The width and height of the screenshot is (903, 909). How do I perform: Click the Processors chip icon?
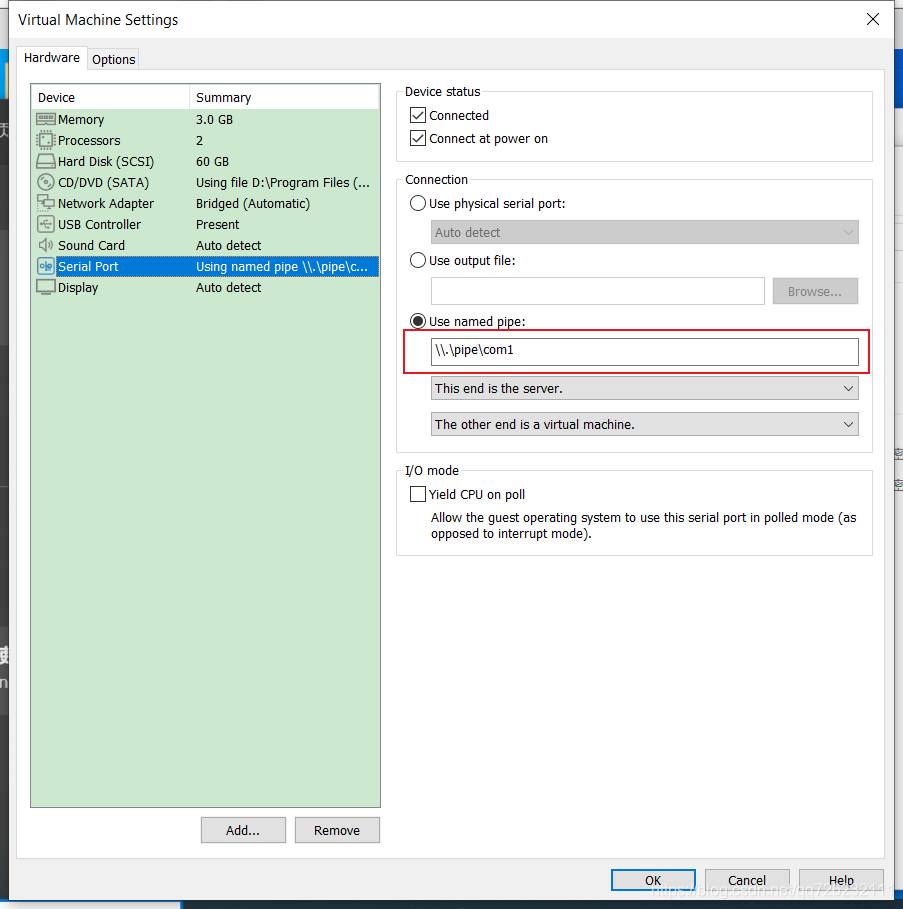click(45, 140)
